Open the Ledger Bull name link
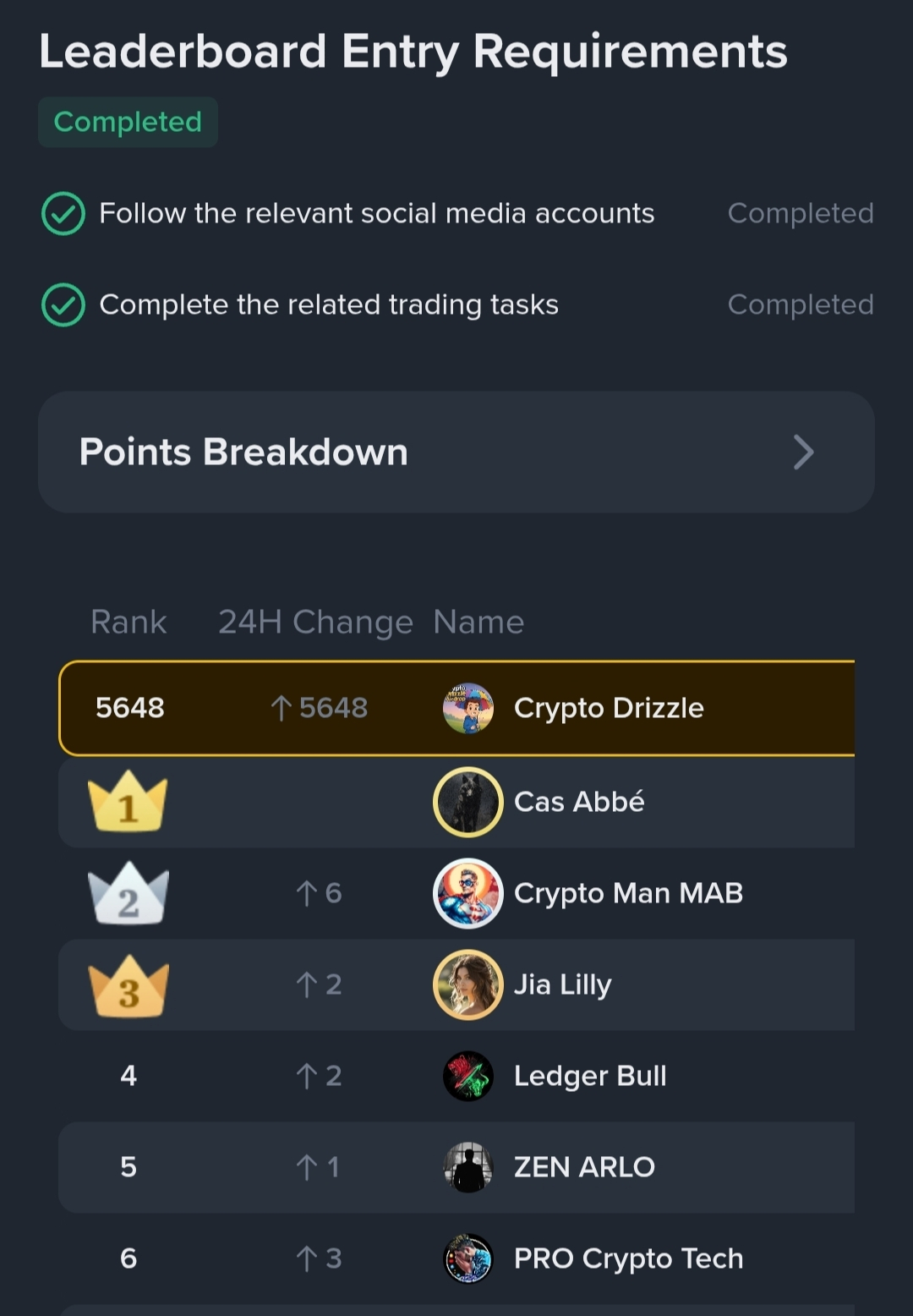The width and height of the screenshot is (913, 1316). [x=590, y=1076]
